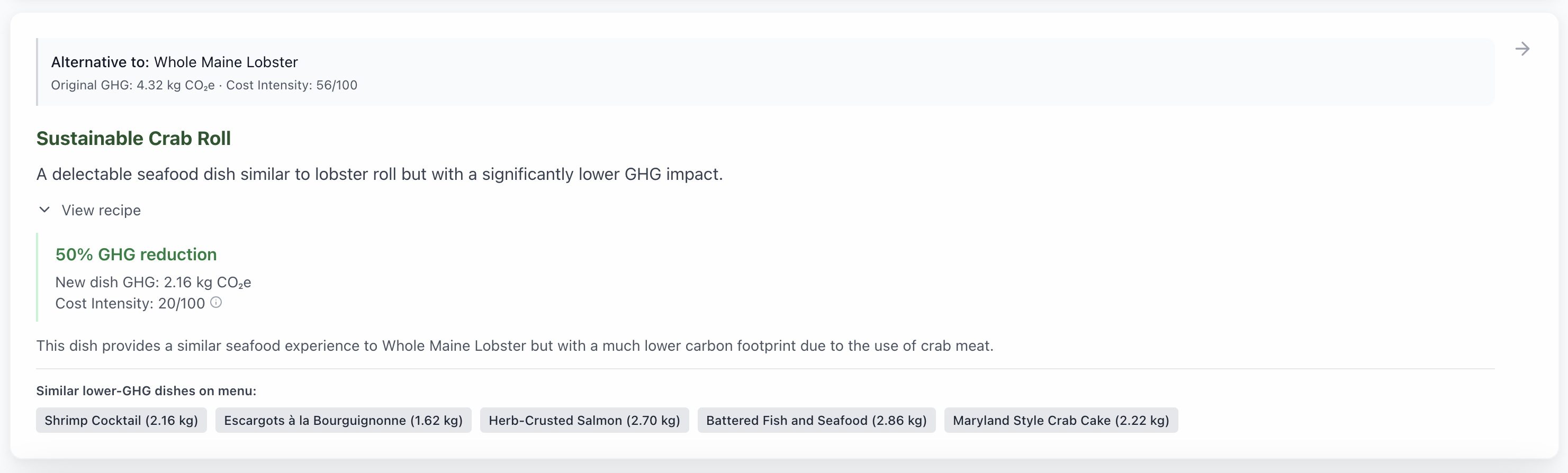Click the New dish GHG value
Screen dimensions: 1568x473
(153, 282)
